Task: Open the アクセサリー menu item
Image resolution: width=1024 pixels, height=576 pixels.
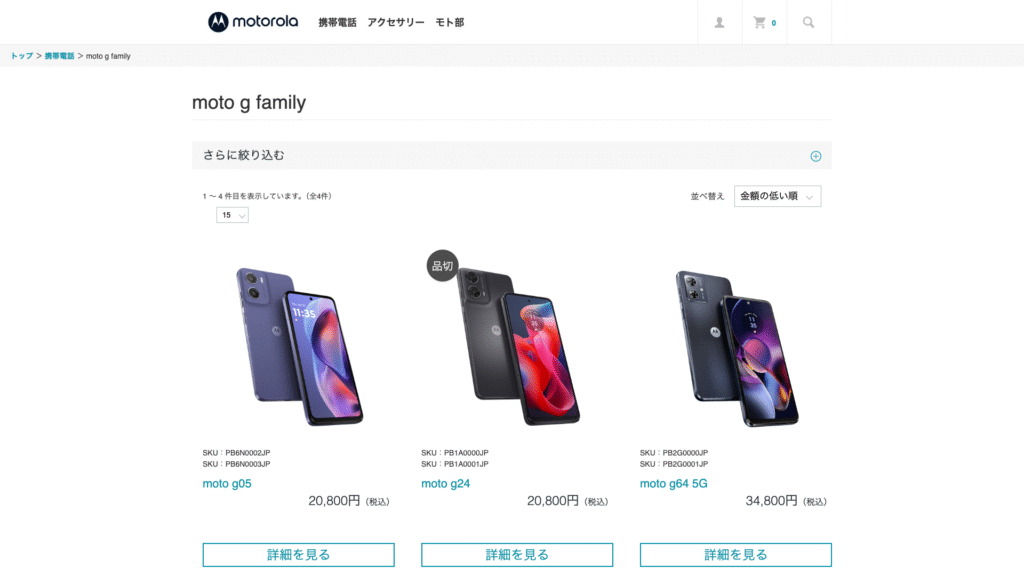Action: (396, 22)
